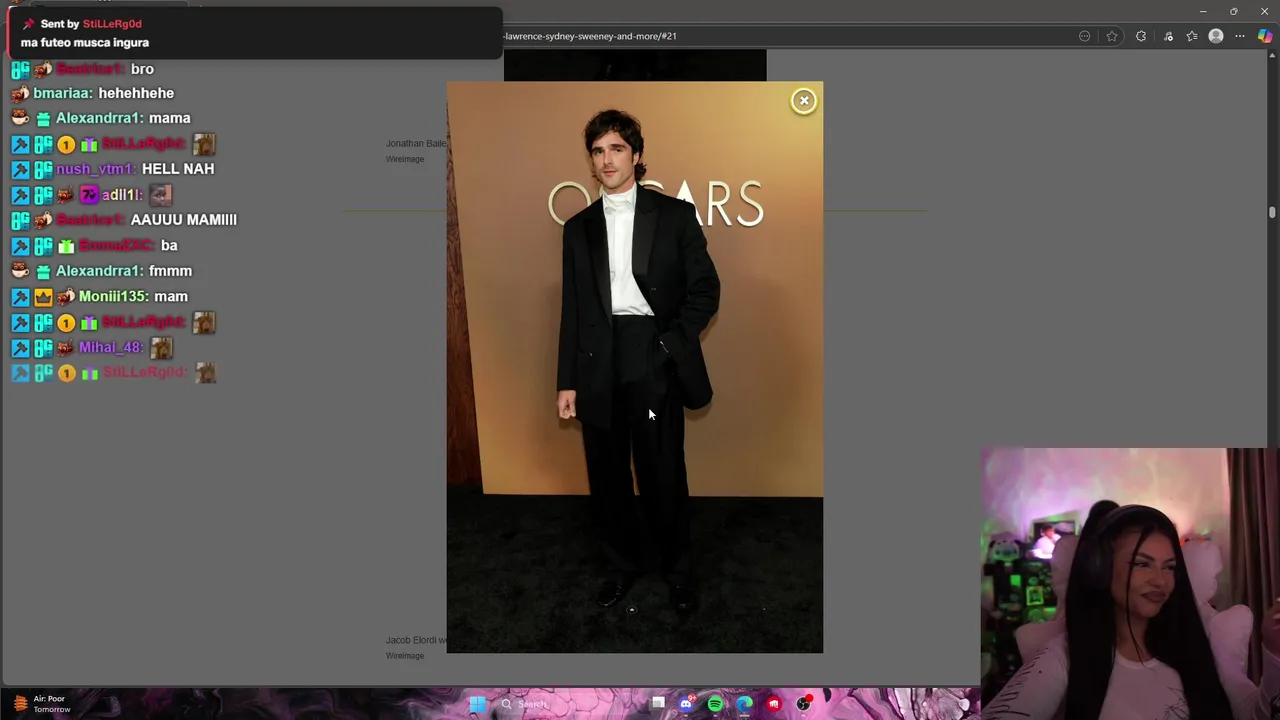Launch Copilot from browser toolbar
This screenshot has width=1280, height=720.
(1265, 36)
